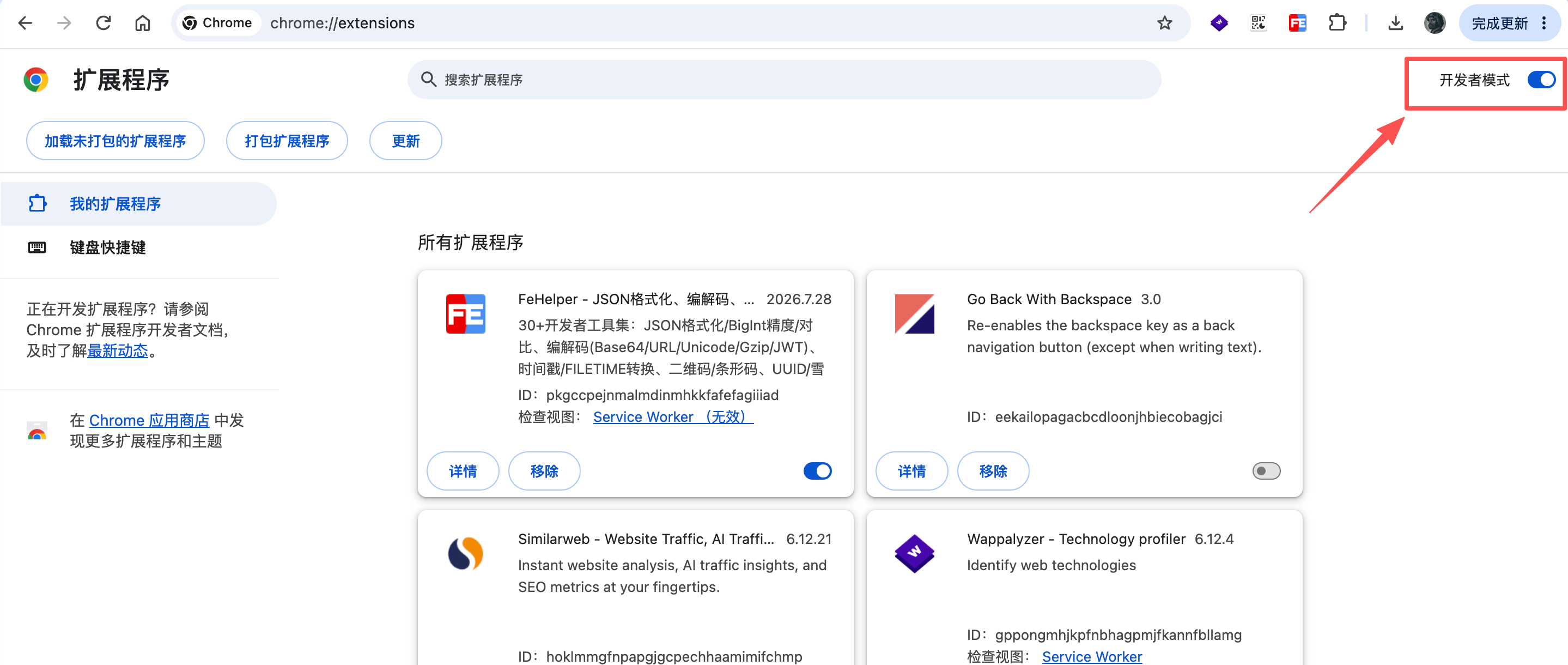Click the Similarweb extension title
The image size is (1568, 665).
coord(646,539)
